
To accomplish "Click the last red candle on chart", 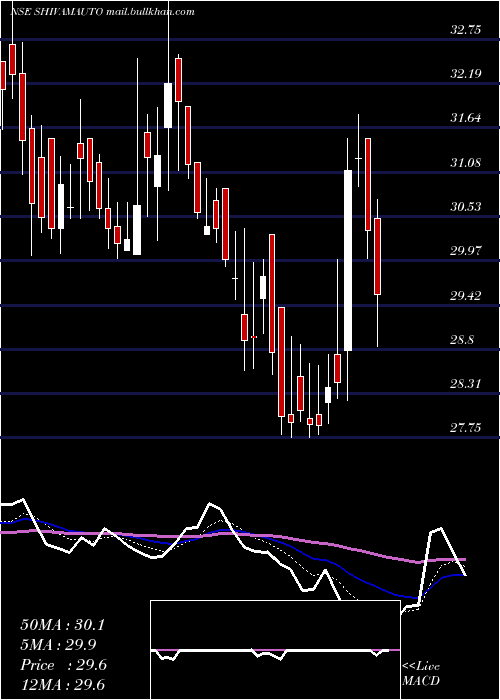I will pos(377,257).
